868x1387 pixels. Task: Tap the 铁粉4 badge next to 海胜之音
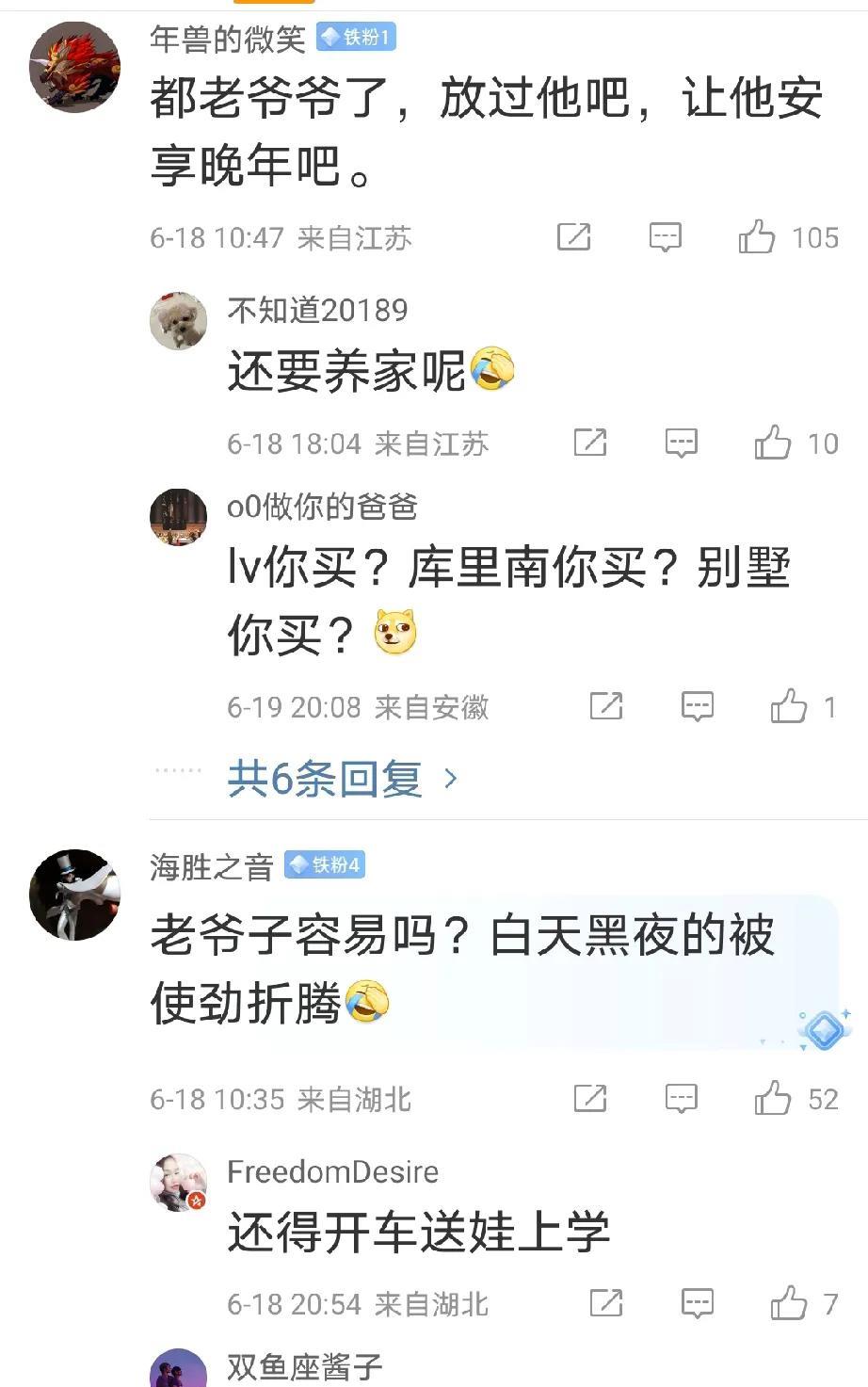tap(325, 864)
